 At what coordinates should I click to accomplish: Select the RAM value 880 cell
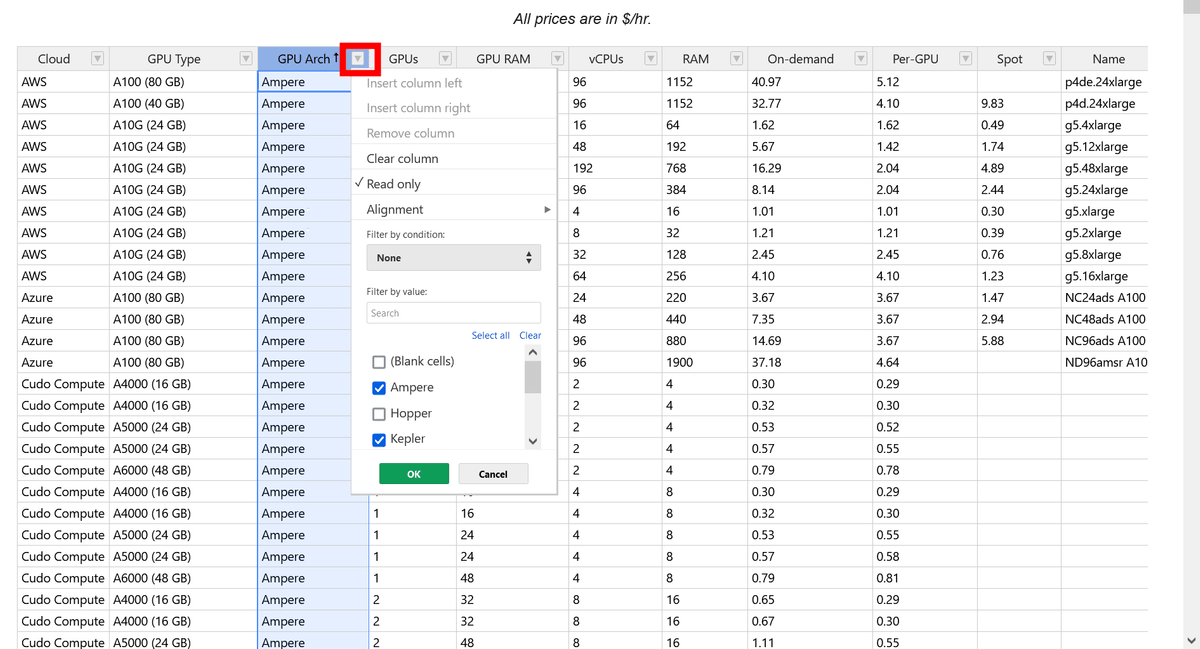click(704, 341)
